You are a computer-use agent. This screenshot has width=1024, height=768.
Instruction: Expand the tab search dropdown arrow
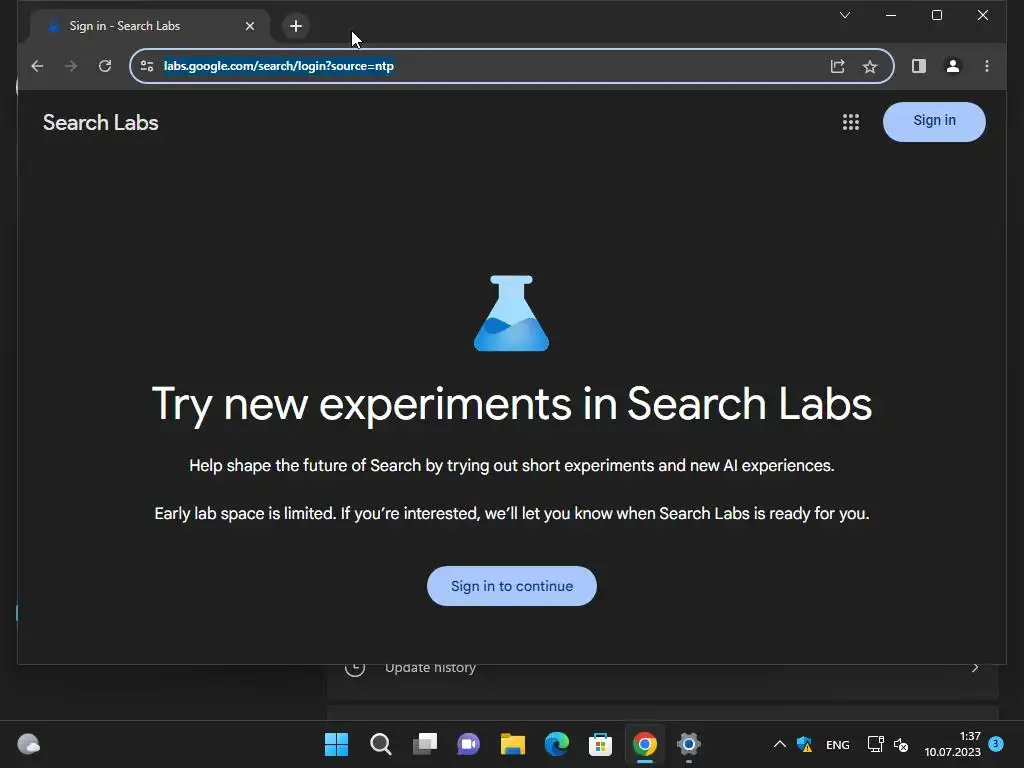pos(845,15)
